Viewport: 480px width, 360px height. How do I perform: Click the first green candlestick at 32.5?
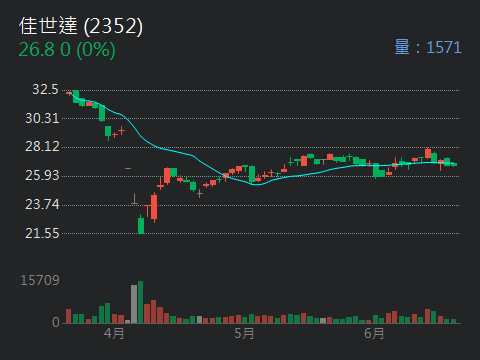pyautogui.click(x=76, y=96)
